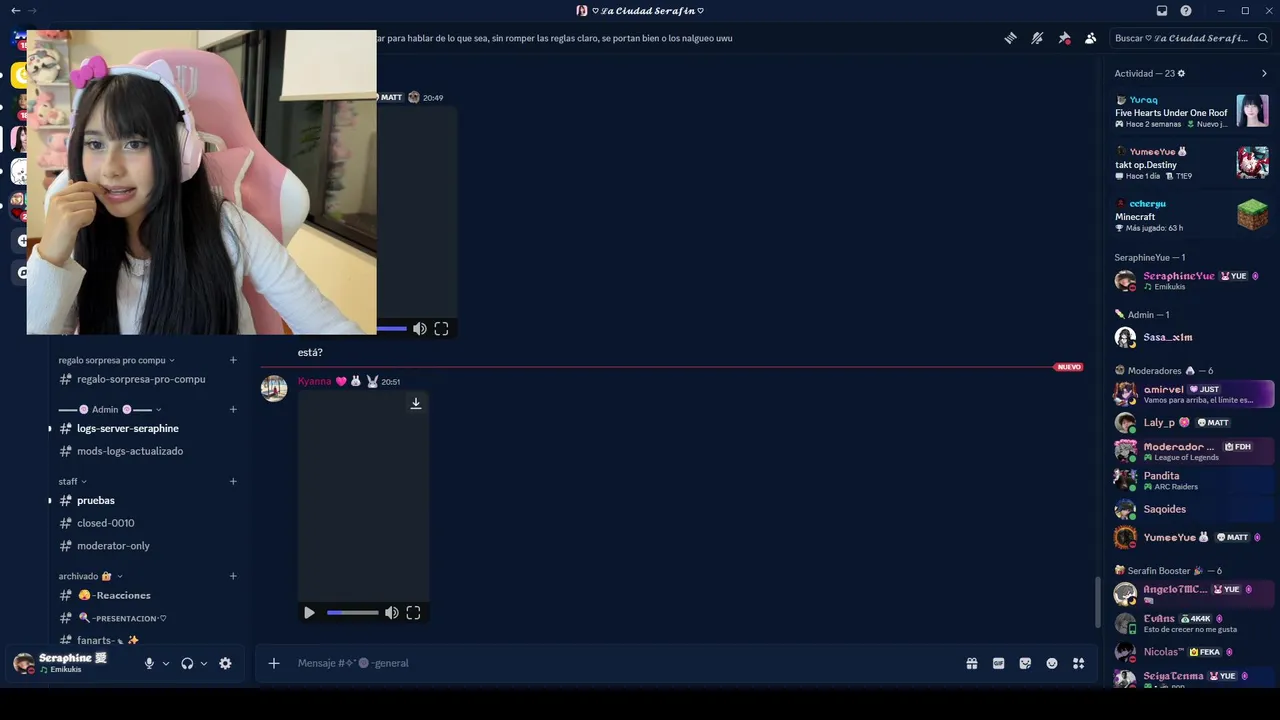This screenshot has width=1280, height=720.
Task: Click Kyanna's username in chat
Action: [x=314, y=381]
